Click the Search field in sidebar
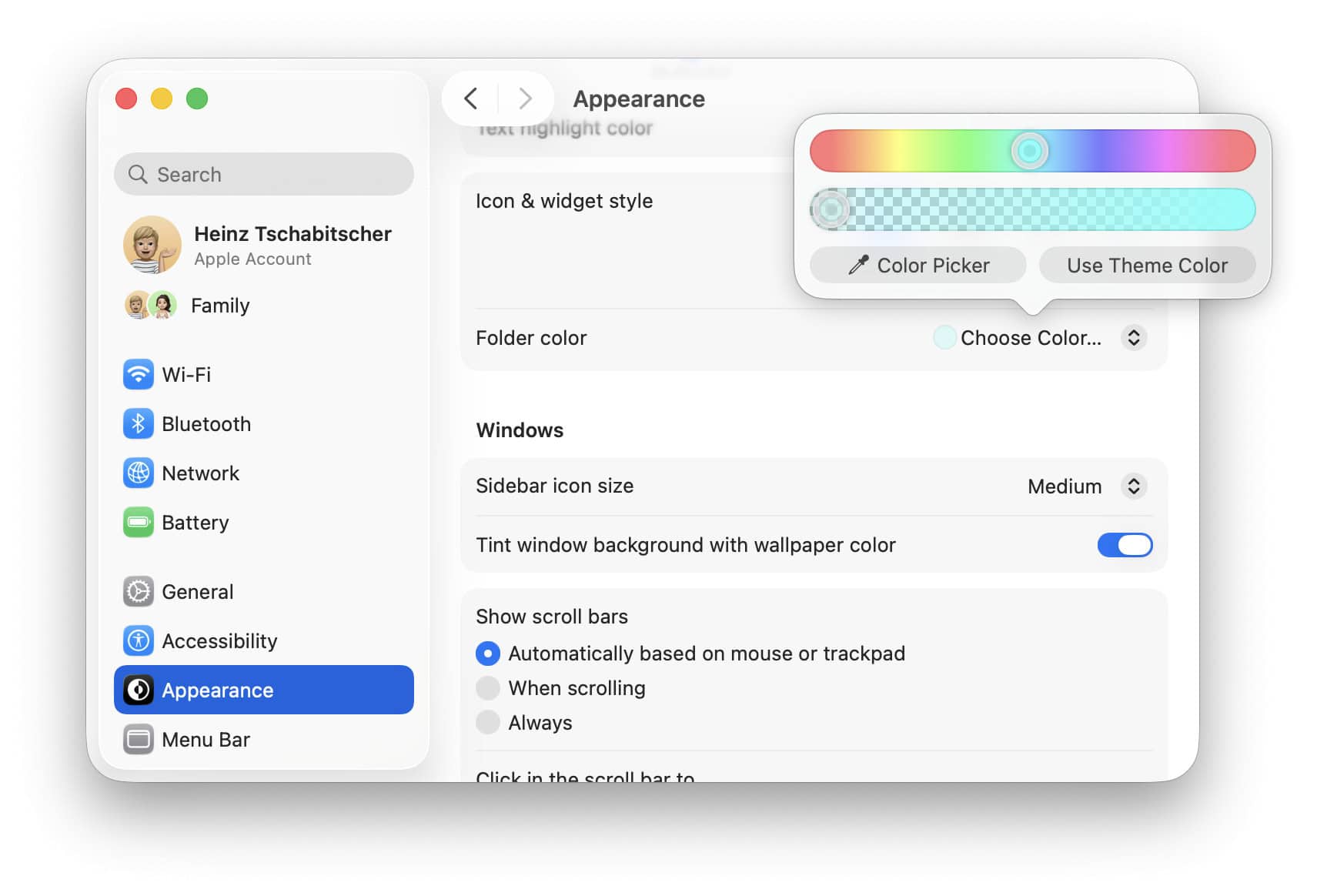Screen dimensions: 1327x896 [264, 175]
